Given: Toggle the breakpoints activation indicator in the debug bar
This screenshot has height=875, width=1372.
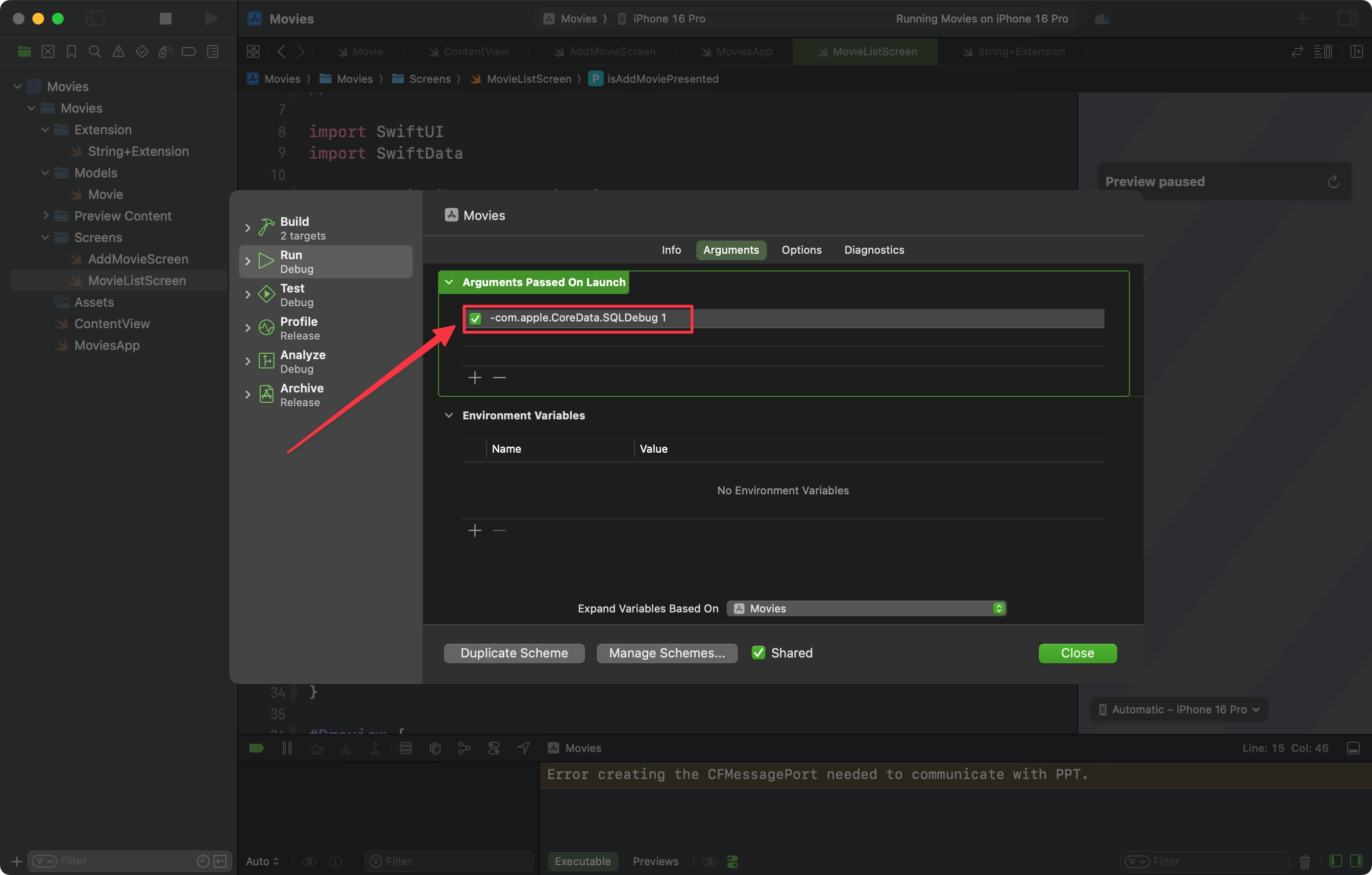Looking at the screenshot, I should [x=256, y=748].
